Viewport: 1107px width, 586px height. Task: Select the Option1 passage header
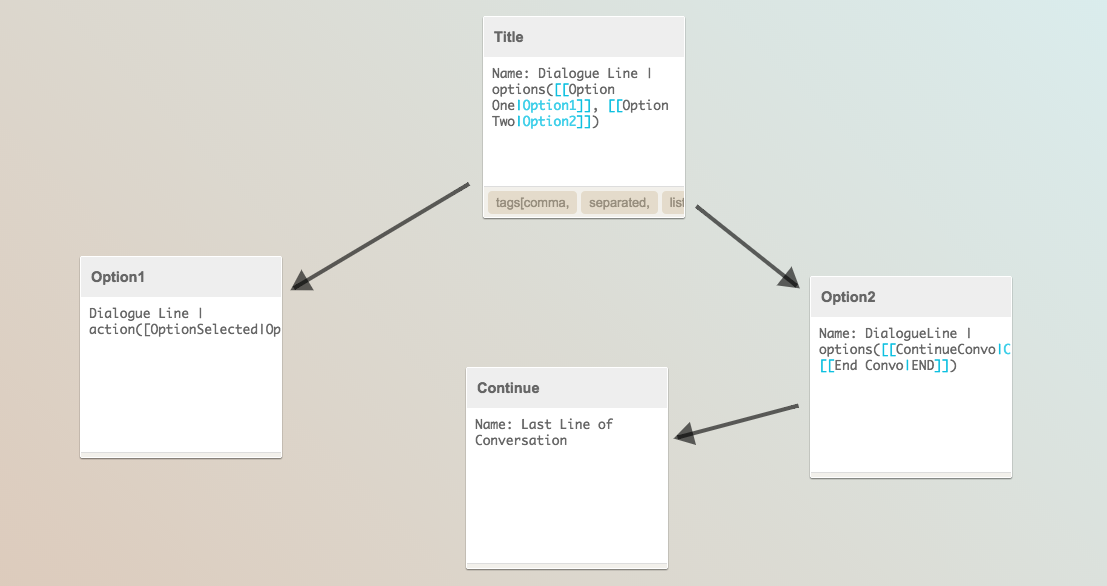(181, 277)
